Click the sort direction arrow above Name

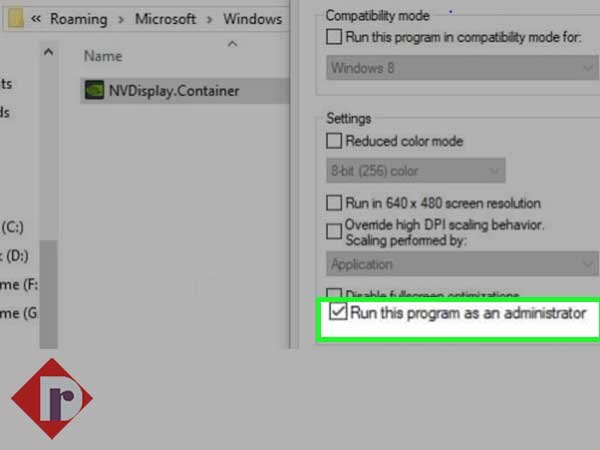(x=232, y=44)
